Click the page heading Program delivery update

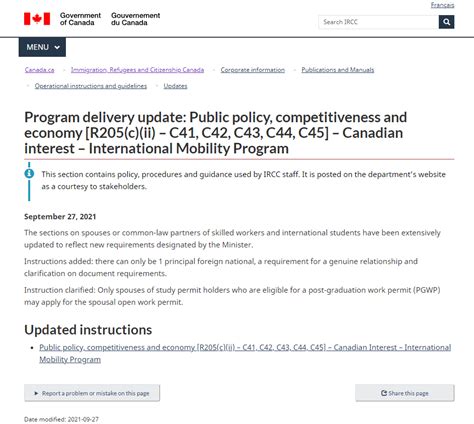tap(216, 133)
